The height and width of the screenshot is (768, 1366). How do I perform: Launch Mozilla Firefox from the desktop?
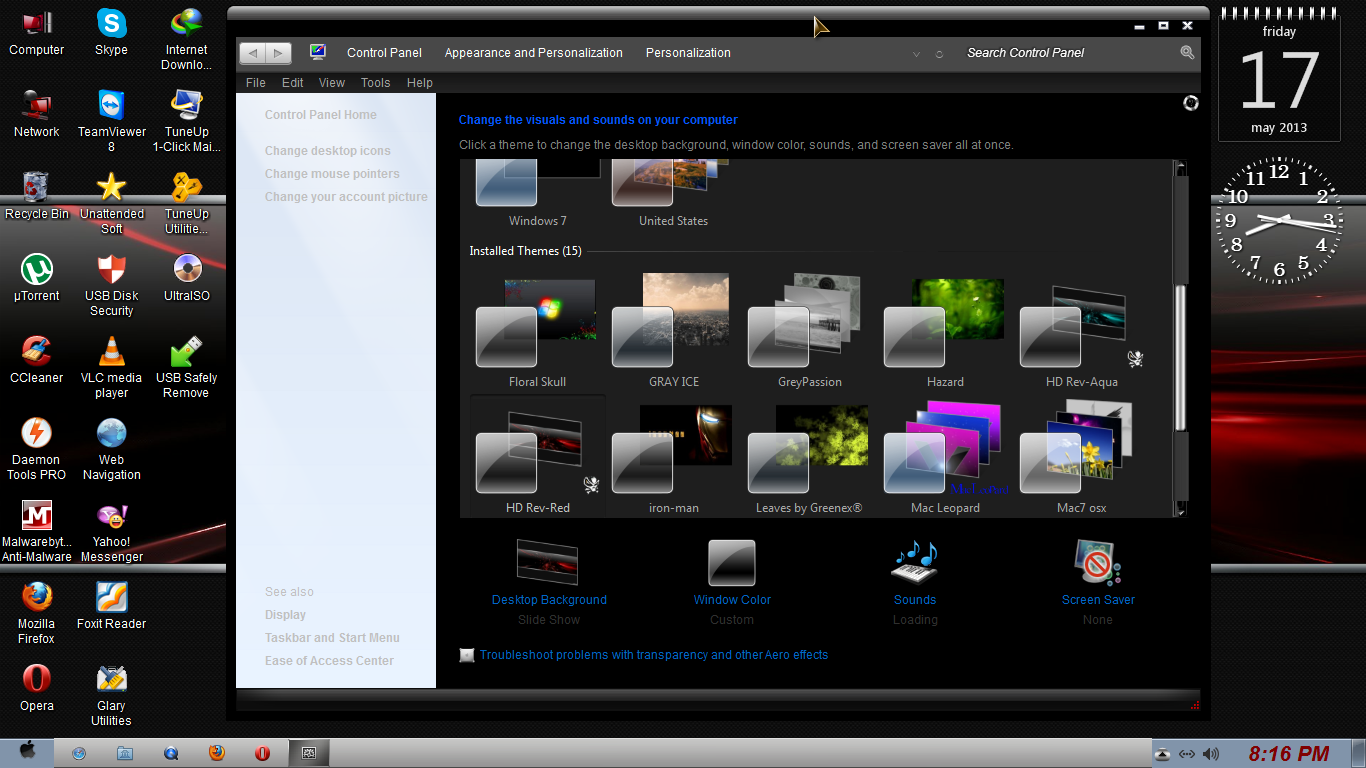37,613
